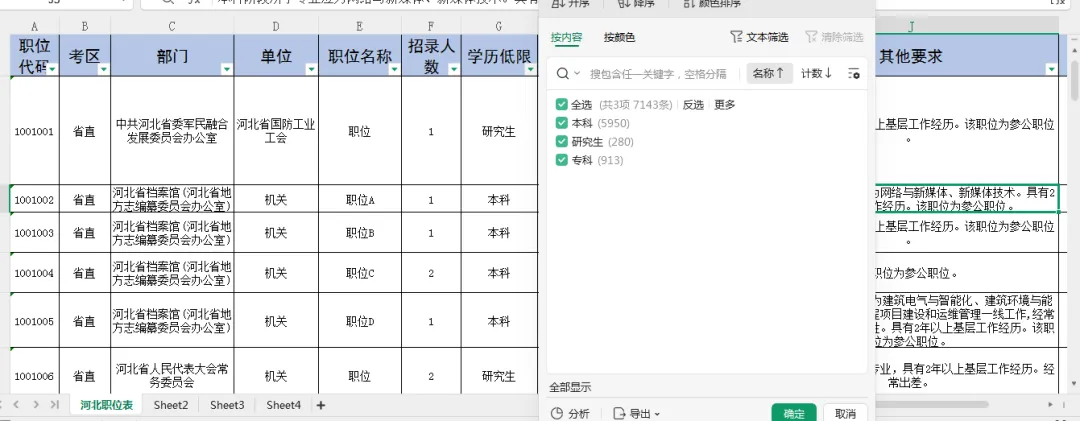The height and width of the screenshot is (421, 1080).
Task: Click in the keyword search field of filter
Action: [x=658, y=74]
